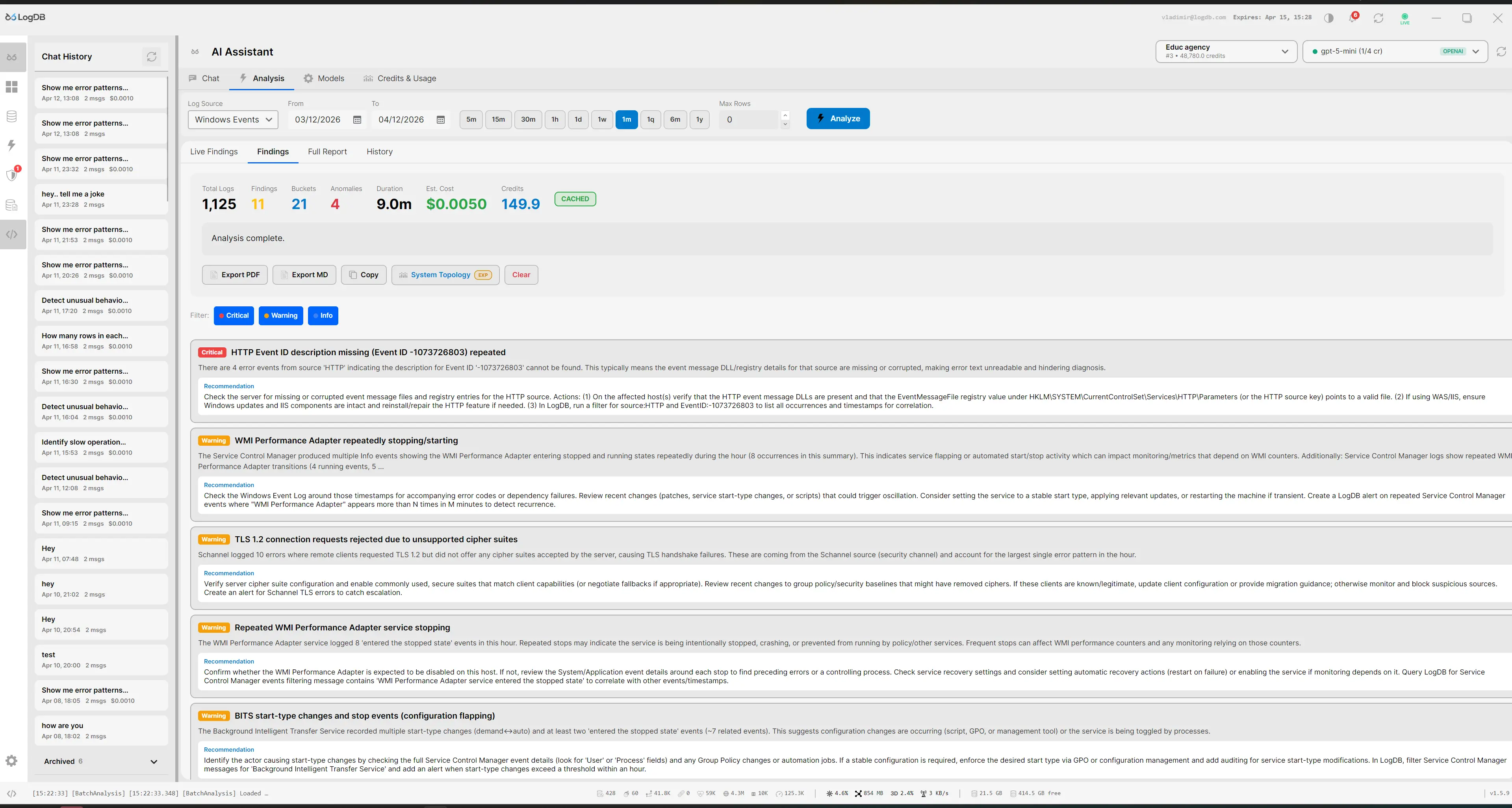This screenshot has height=808, width=1512.
Task: Toggle the Info filter
Action: point(323,316)
